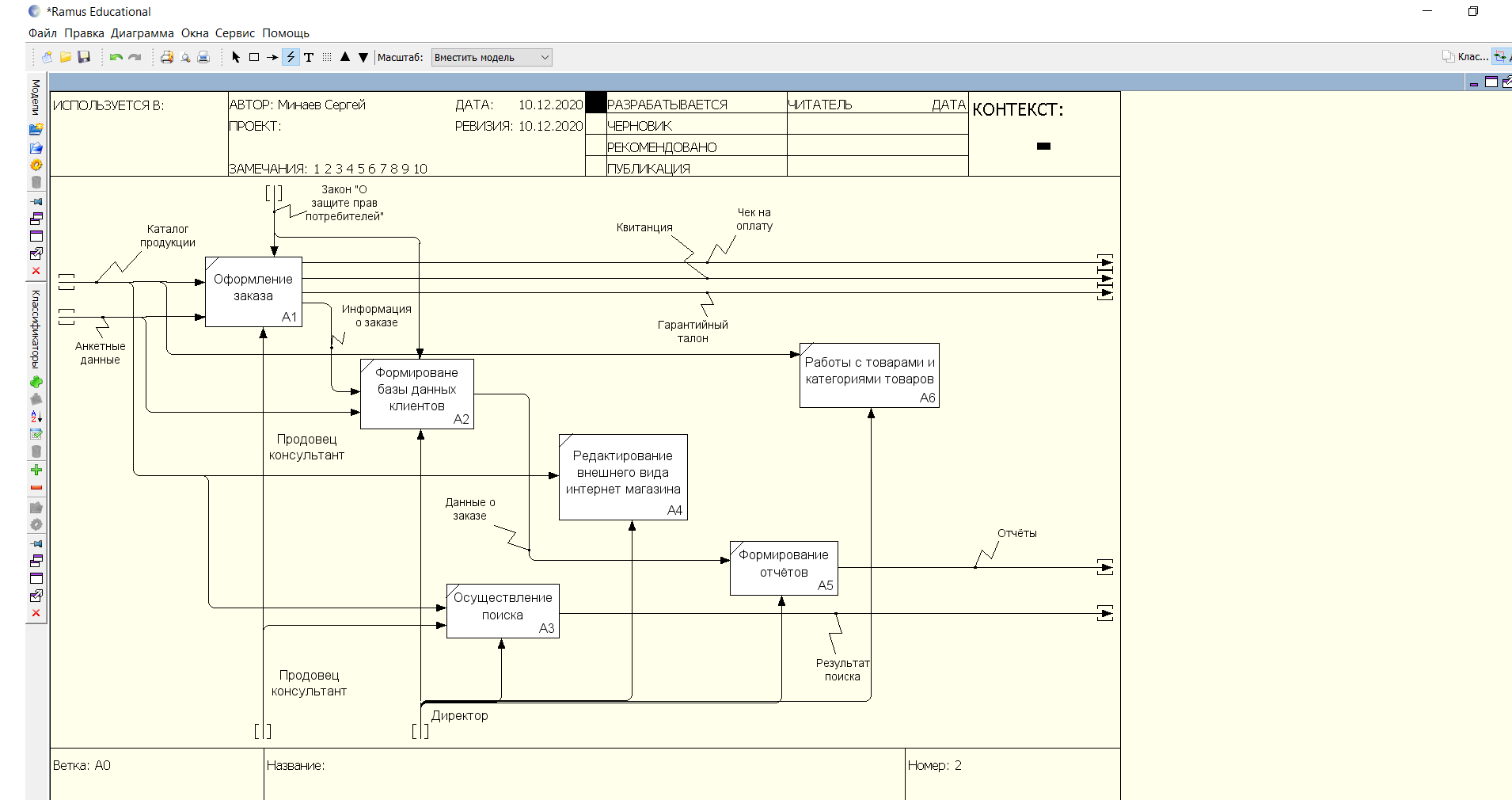Select the Оформление заказа A1 box
This screenshot has height=800, width=1512.
[x=253, y=291]
